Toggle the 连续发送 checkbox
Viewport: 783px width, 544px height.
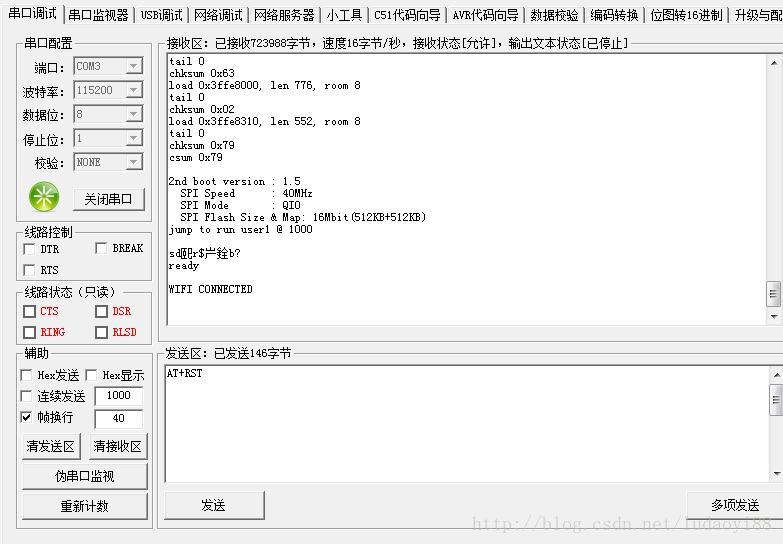point(26,396)
